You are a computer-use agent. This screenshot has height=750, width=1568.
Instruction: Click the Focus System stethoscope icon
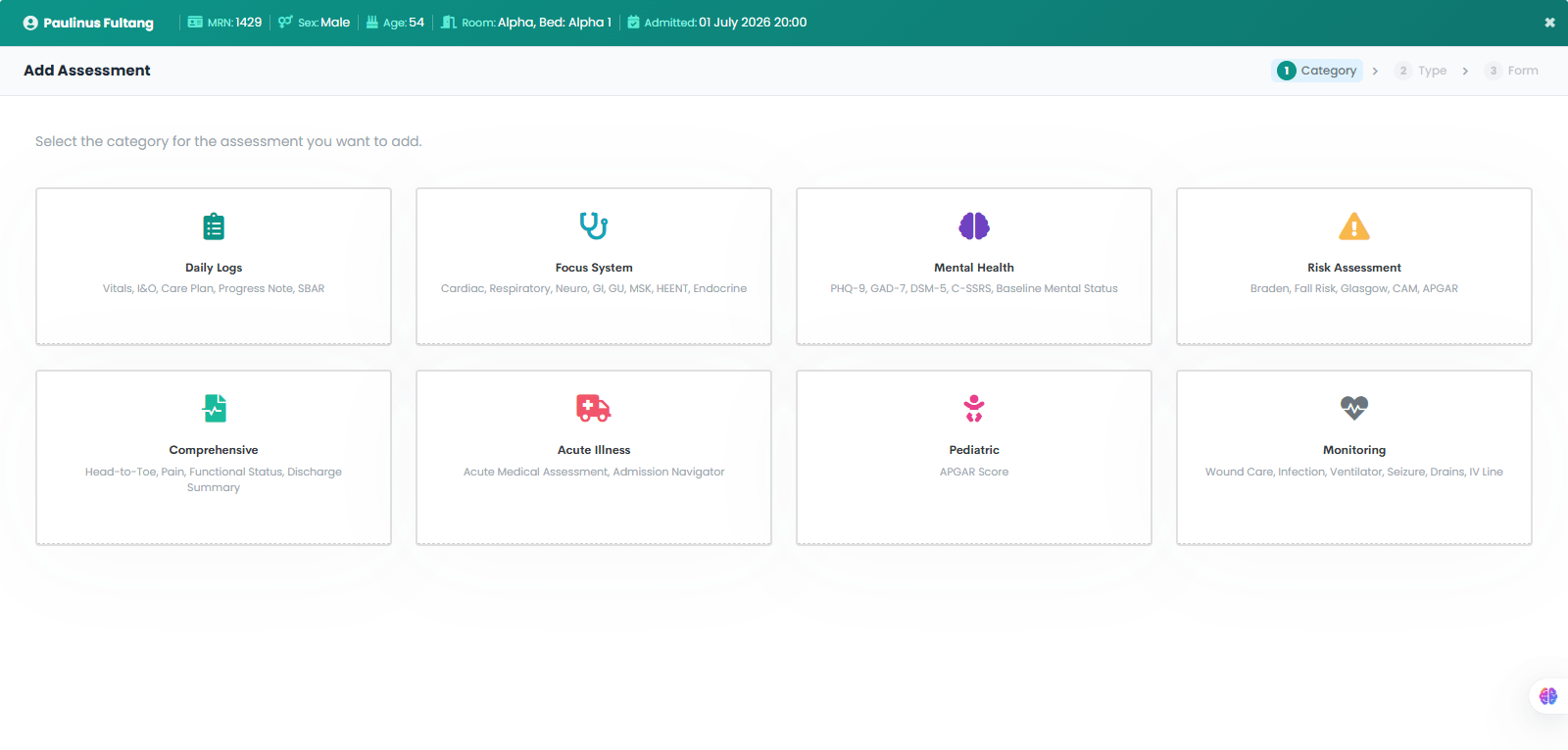click(594, 226)
